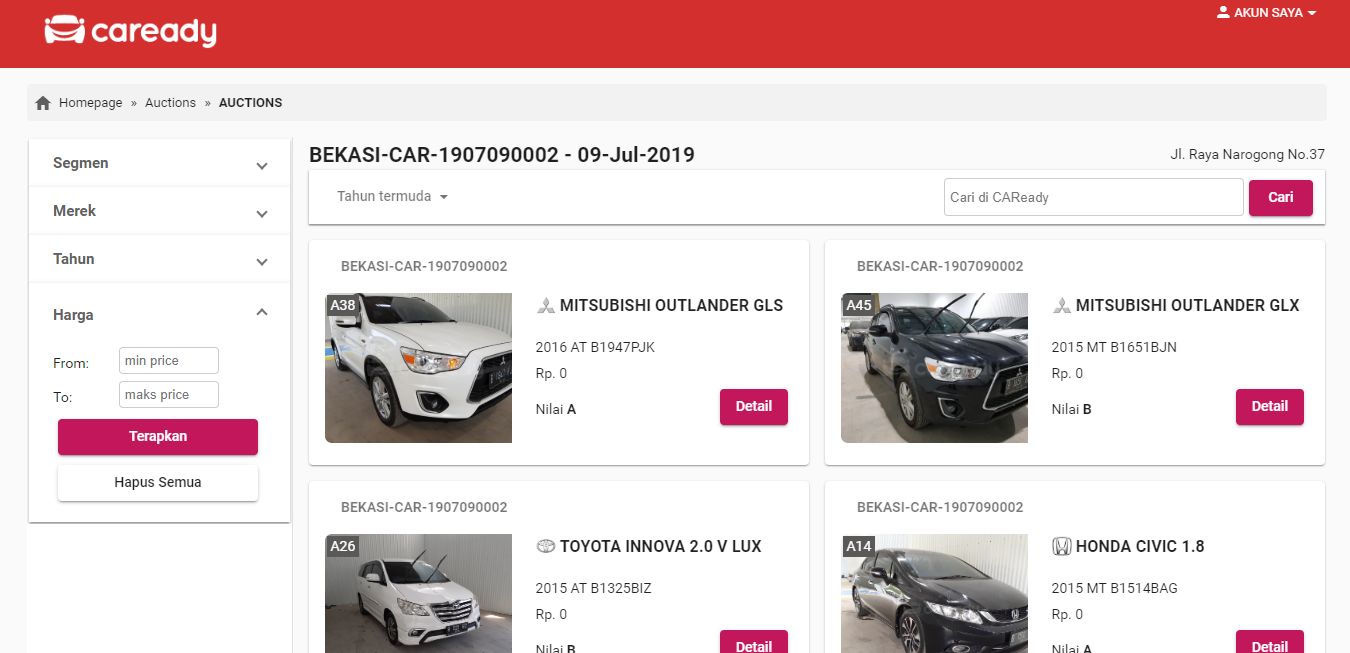Click MITSUBISHI OUTLANDER GLS title
The image size is (1350, 653).
pos(671,306)
